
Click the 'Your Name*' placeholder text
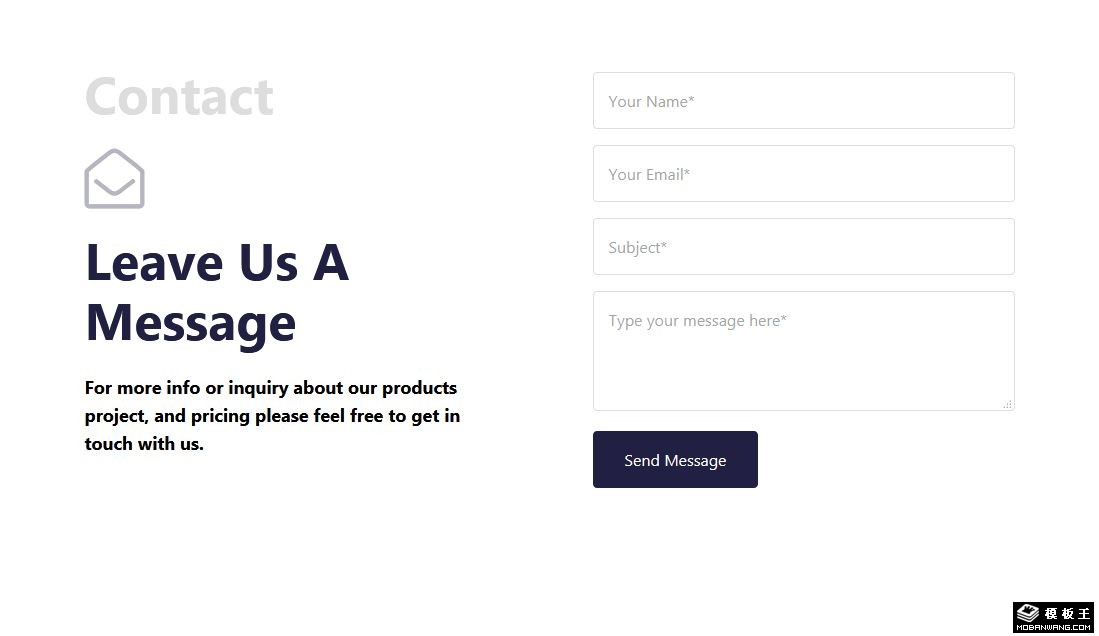pos(651,101)
